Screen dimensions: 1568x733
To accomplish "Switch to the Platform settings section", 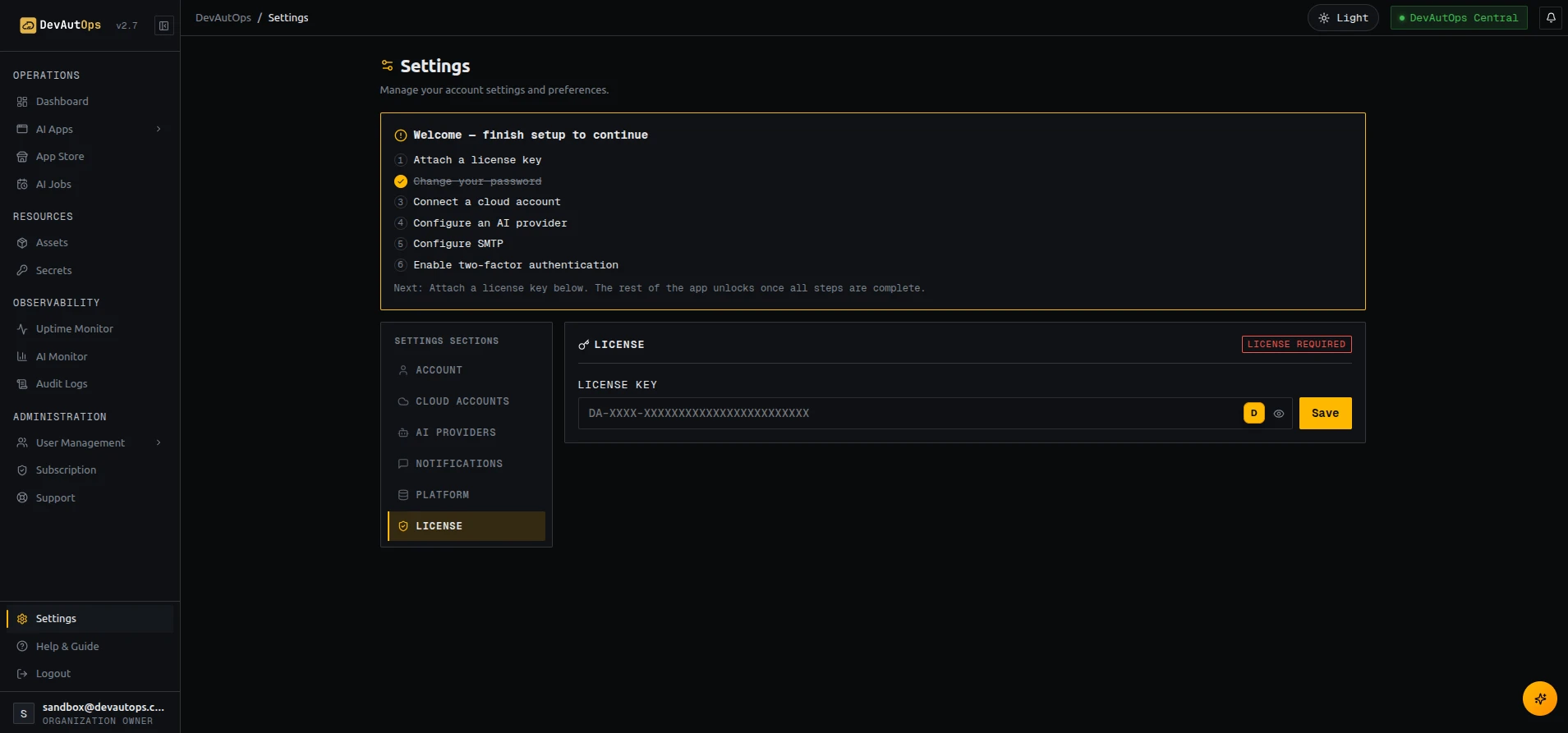I will point(467,495).
